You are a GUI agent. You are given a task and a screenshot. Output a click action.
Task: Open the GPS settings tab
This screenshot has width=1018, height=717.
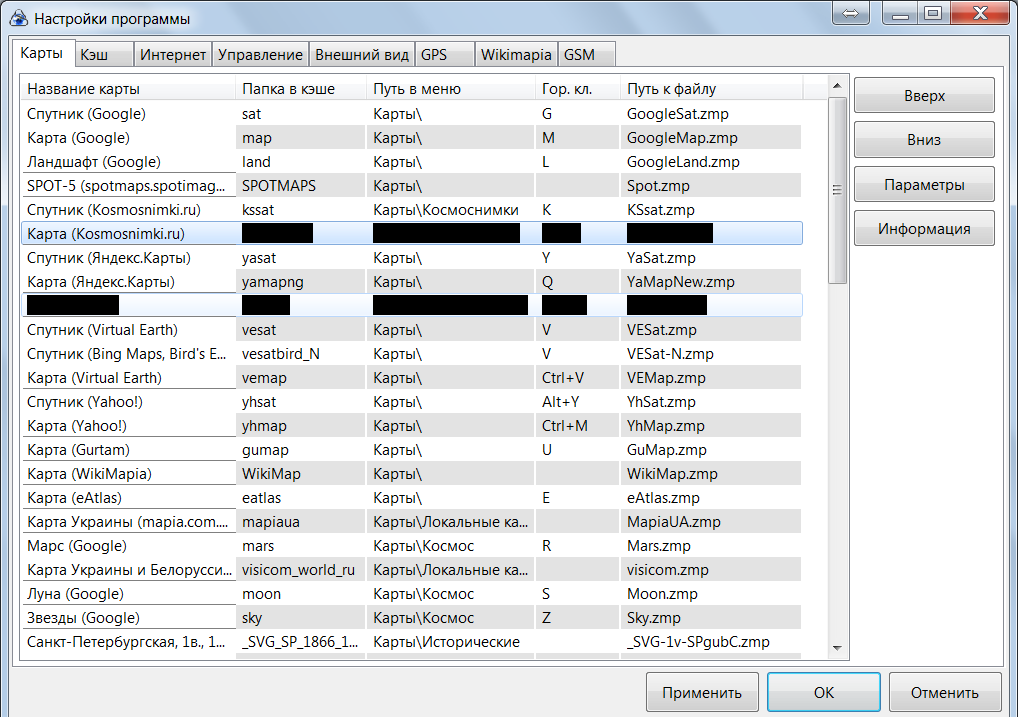pos(434,55)
